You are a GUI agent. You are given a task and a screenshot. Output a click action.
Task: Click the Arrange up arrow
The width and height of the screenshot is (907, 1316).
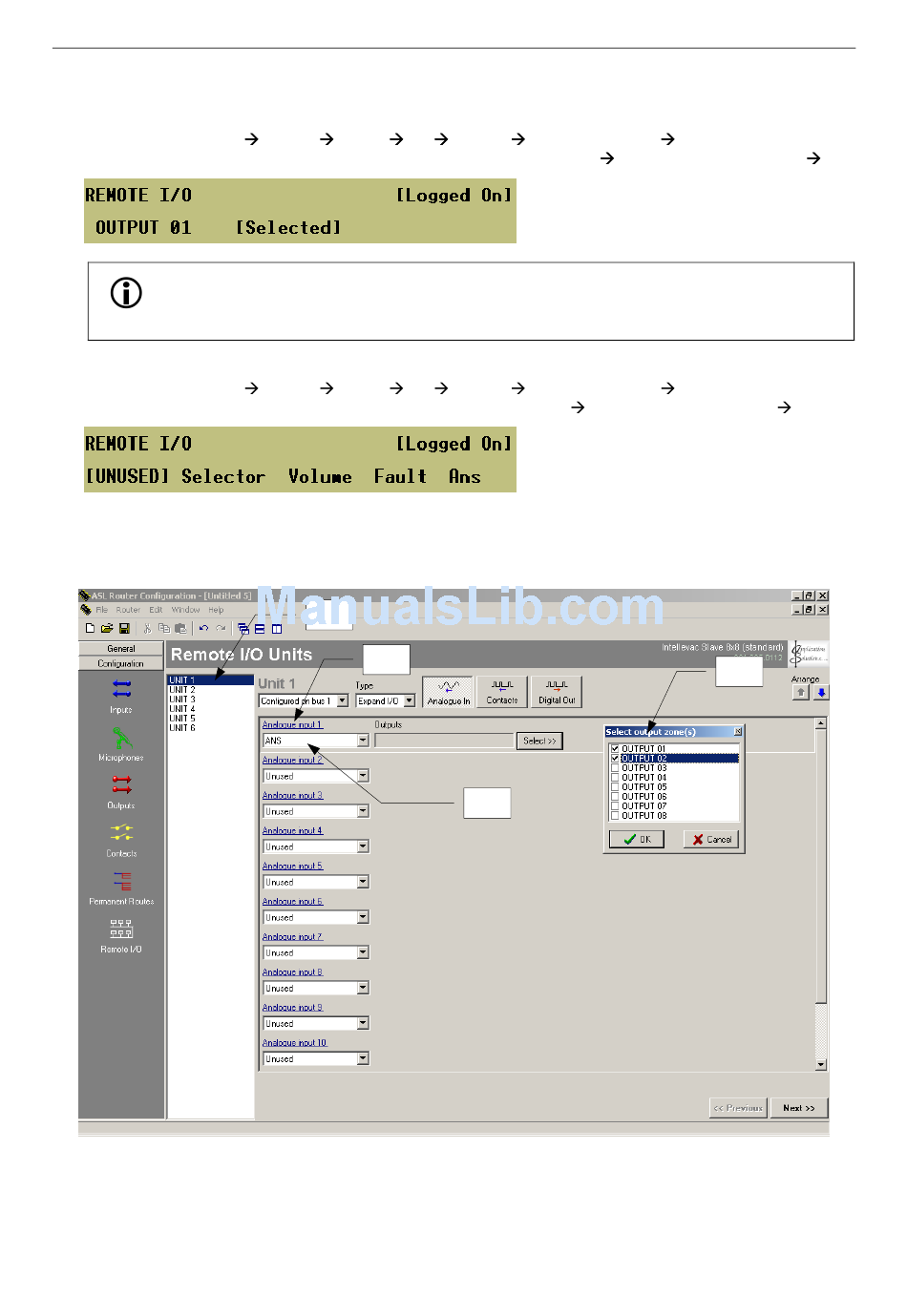click(801, 693)
